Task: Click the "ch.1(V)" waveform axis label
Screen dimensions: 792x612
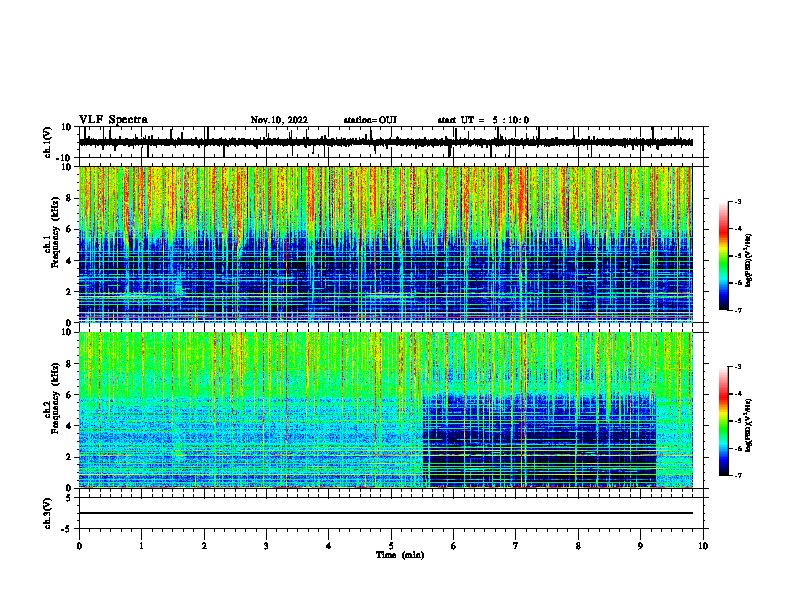Action: (48, 142)
